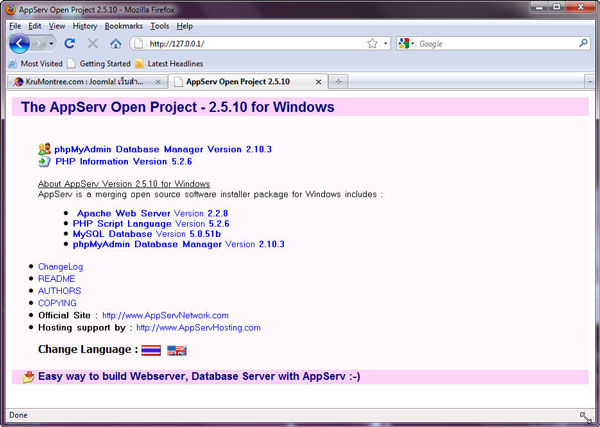Screen dimensions: 600x427
Task: Open the Latest Headlines feed
Action: point(170,64)
